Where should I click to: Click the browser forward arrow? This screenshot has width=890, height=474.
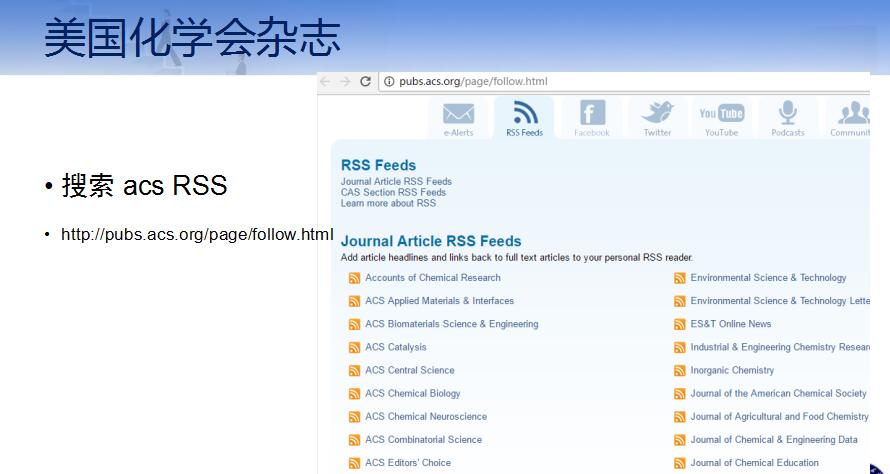click(345, 81)
